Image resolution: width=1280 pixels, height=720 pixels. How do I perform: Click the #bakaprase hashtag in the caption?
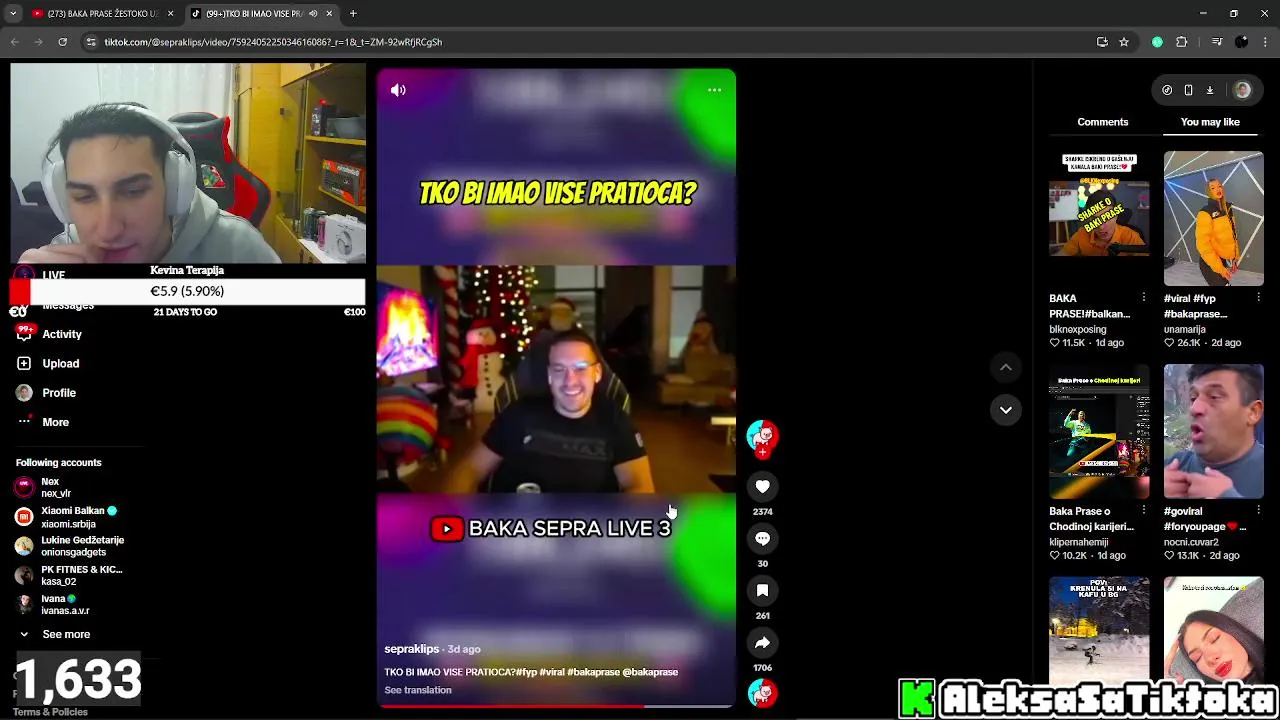(593, 672)
